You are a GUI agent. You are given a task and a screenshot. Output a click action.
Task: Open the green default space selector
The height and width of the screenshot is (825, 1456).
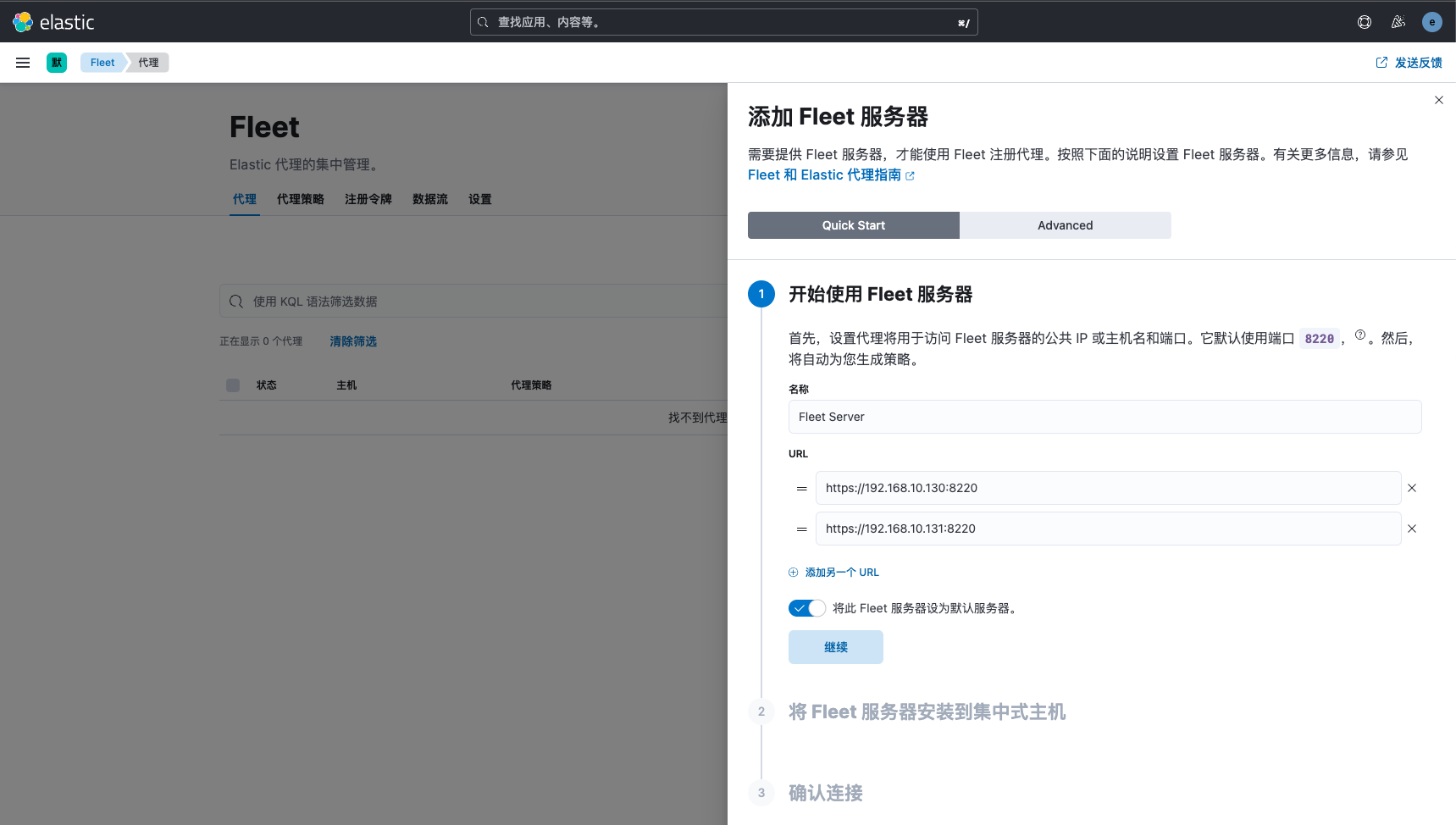point(57,63)
